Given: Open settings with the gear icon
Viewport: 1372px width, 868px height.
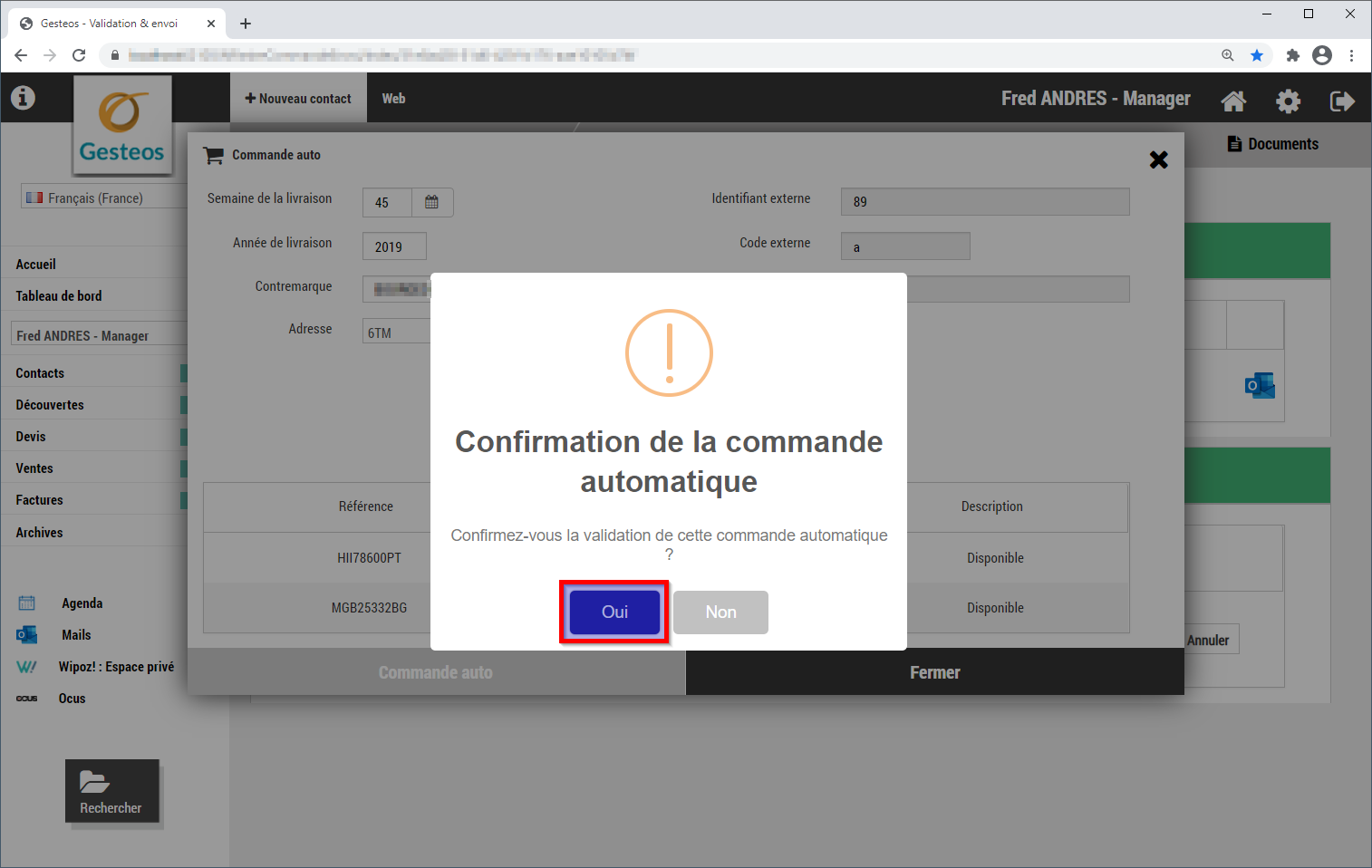Looking at the screenshot, I should point(1288,101).
